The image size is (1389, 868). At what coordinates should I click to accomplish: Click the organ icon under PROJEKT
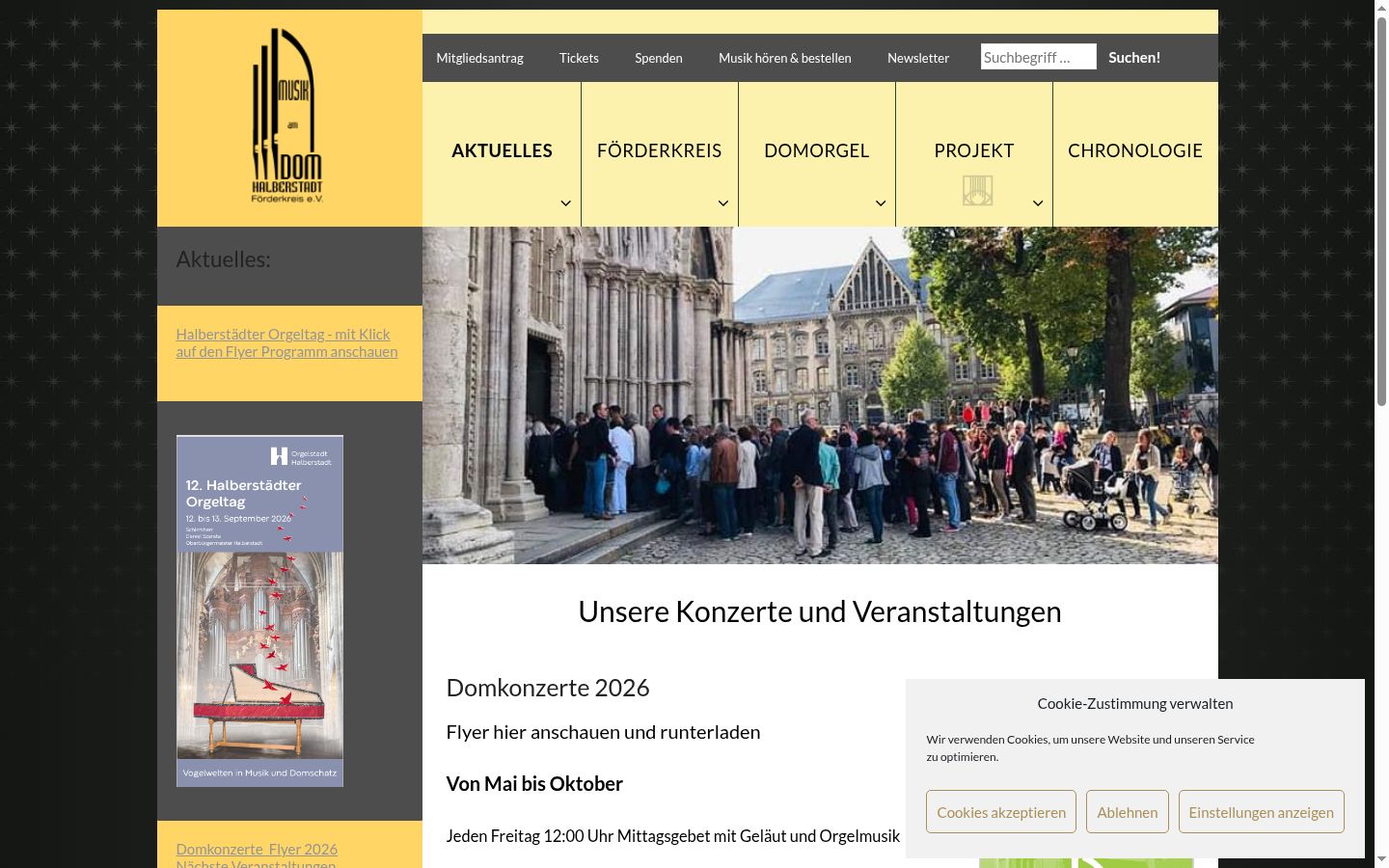click(977, 190)
